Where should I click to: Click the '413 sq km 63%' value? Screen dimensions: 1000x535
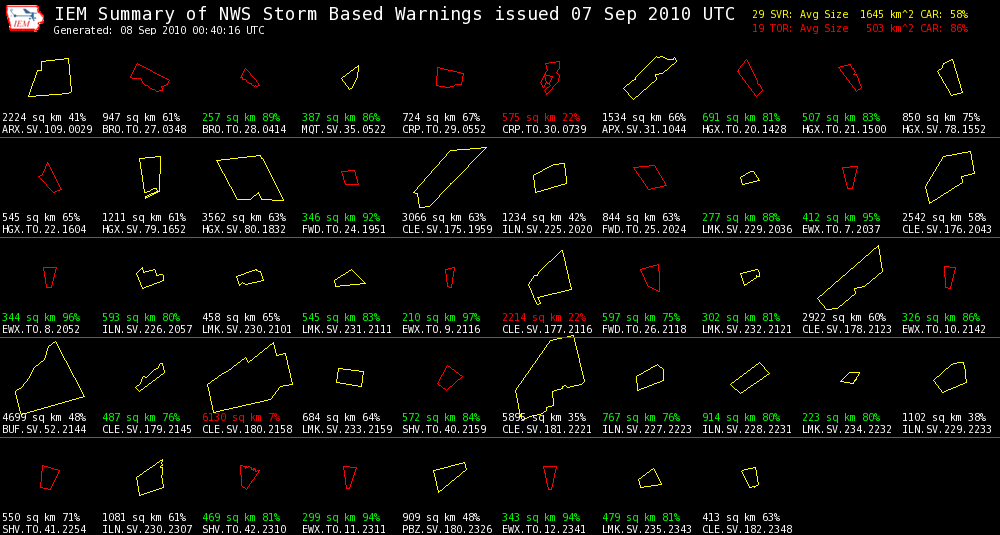tap(741, 518)
